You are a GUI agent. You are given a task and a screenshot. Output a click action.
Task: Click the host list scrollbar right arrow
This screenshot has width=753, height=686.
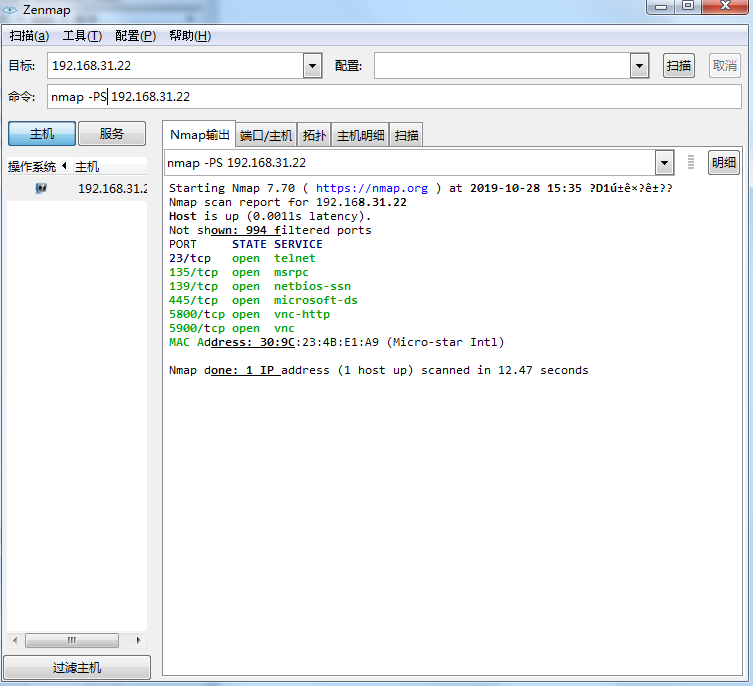coord(138,640)
